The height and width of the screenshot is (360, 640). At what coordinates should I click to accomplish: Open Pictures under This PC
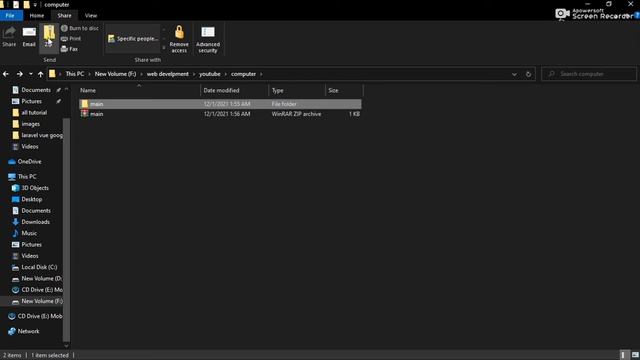tap(31, 245)
